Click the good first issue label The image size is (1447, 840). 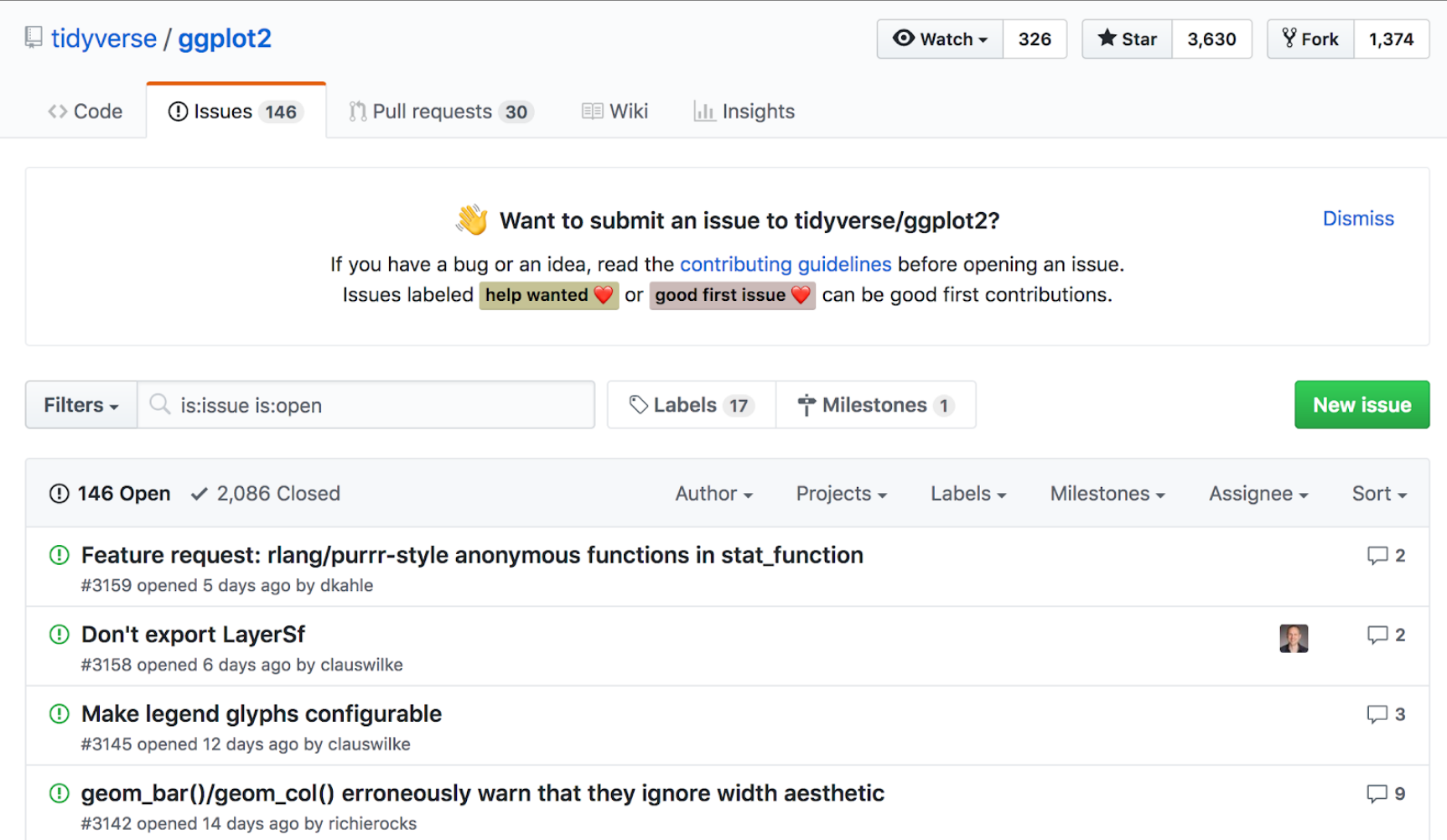tap(732, 295)
